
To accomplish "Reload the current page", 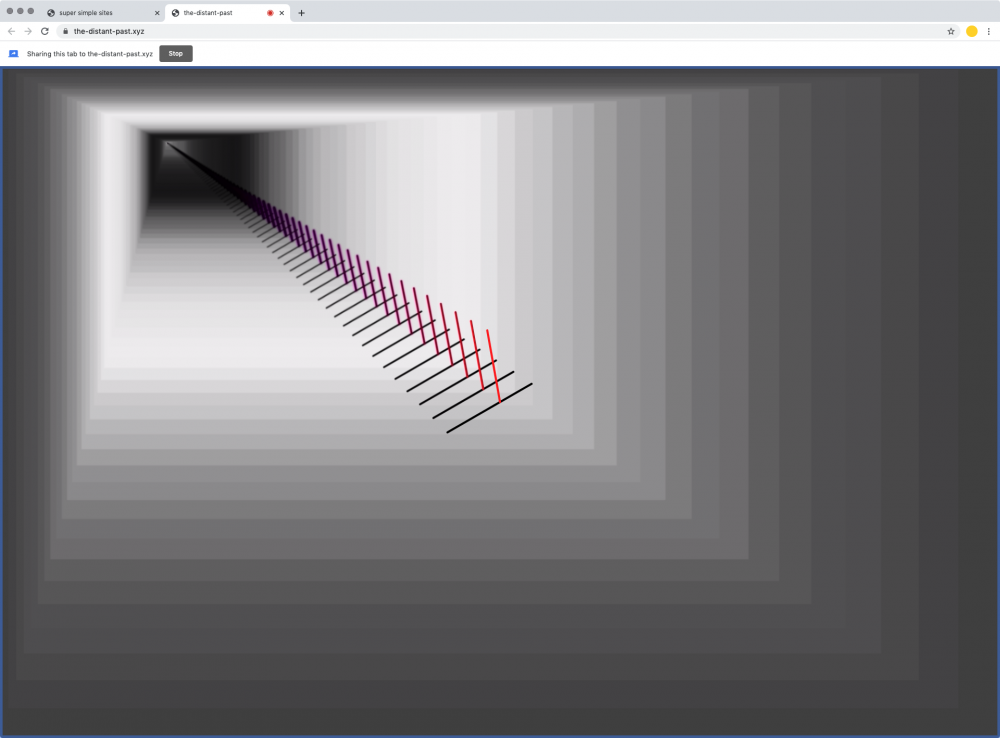I will tap(45, 31).
